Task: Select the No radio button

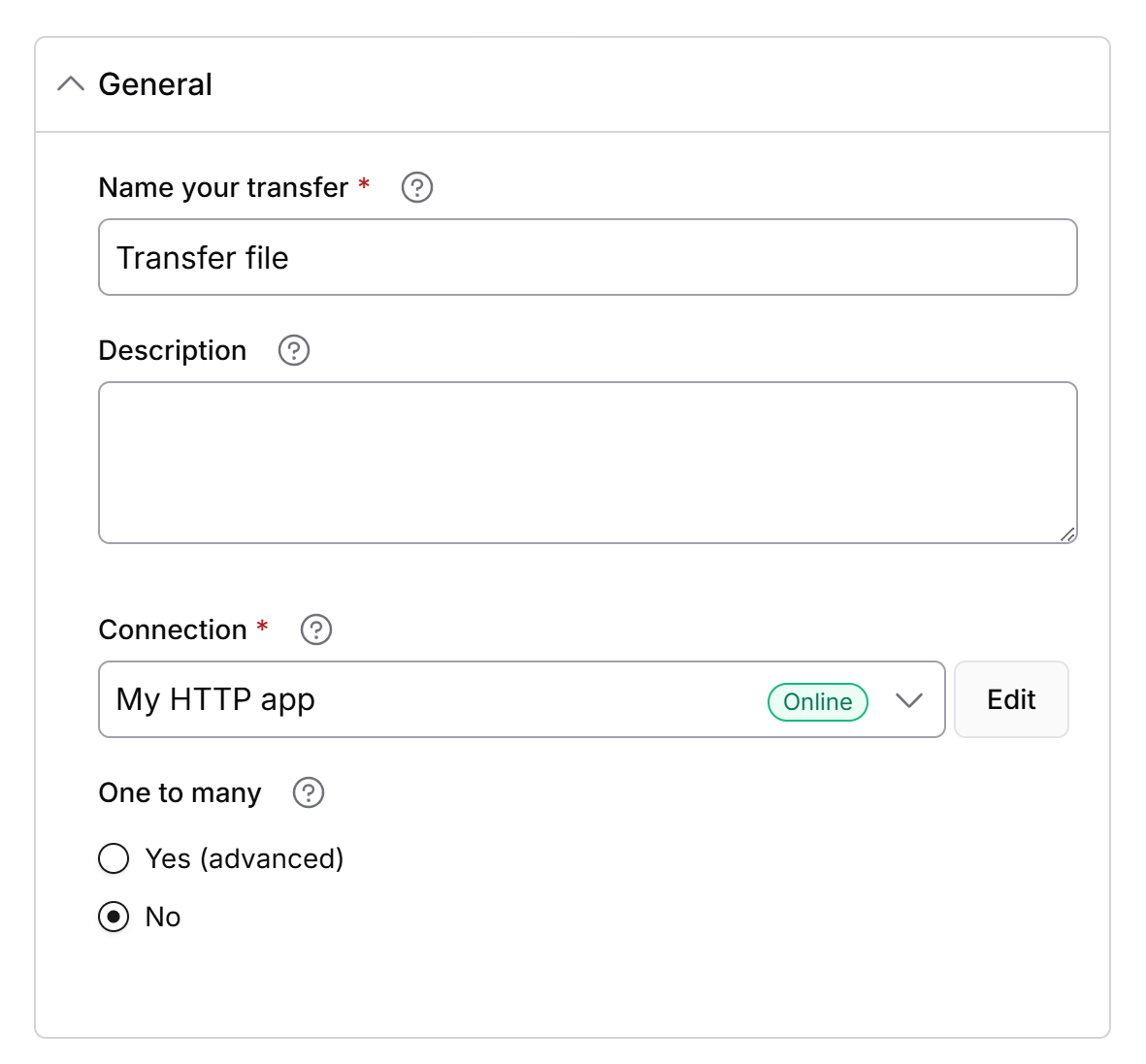Action: point(114,918)
